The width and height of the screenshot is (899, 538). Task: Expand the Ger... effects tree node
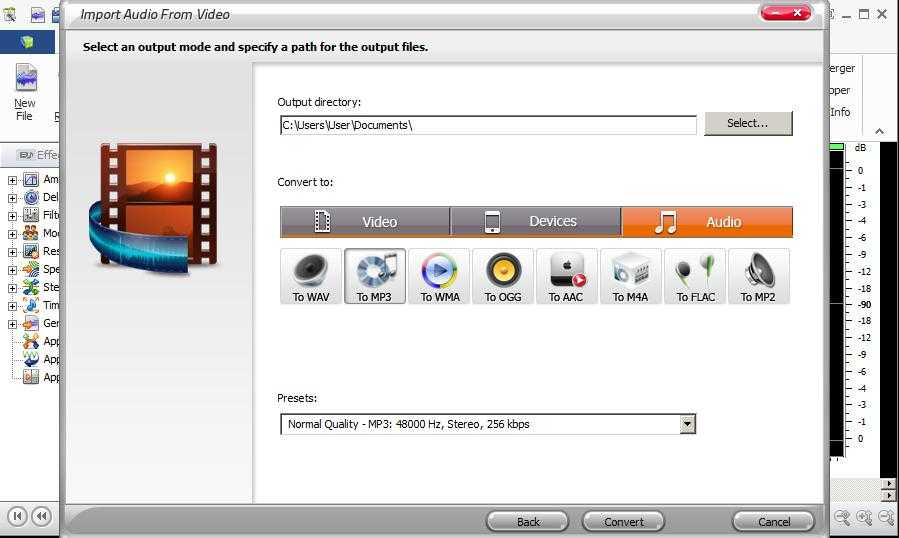(12, 324)
